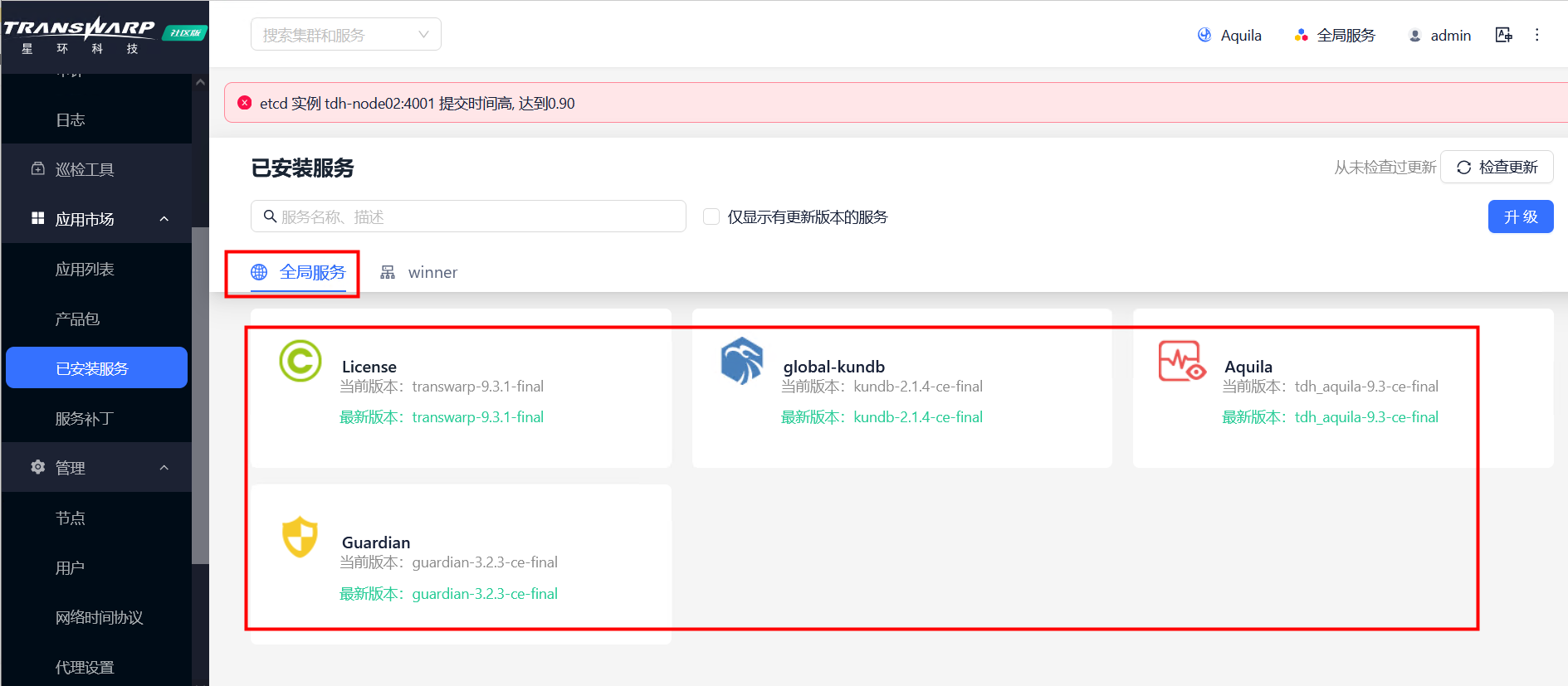Click the red error icon in etcd alert
The height and width of the screenshot is (686, 1568).
click(245, 103)
